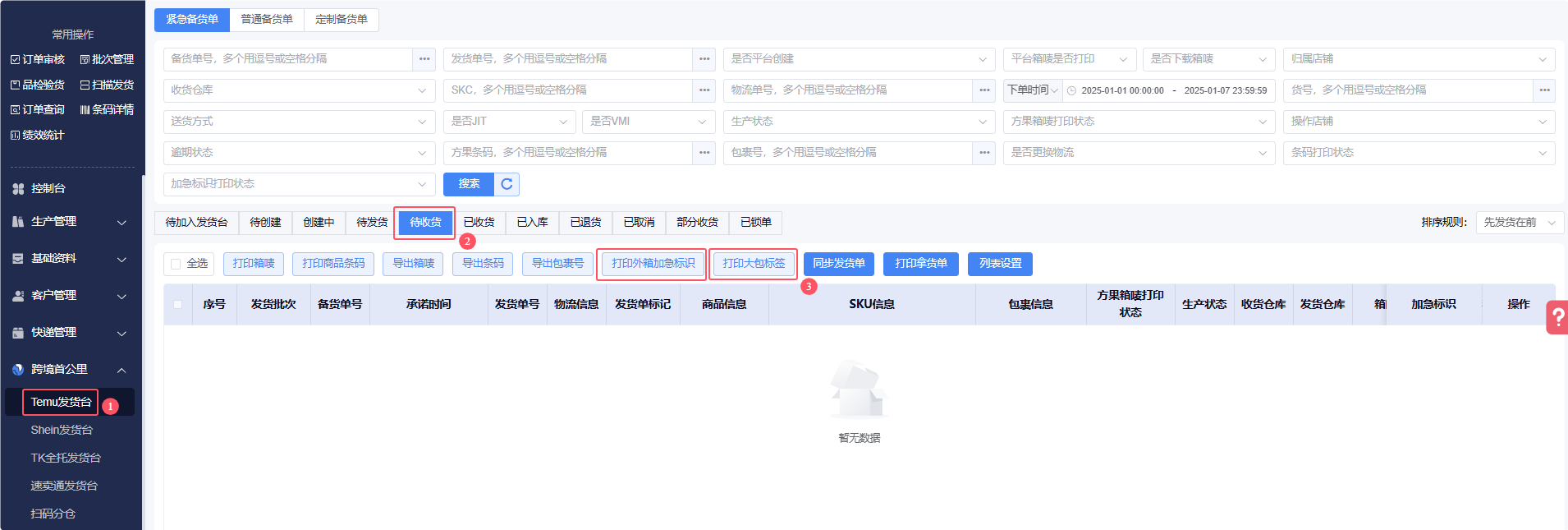Open the red help question-mark button

(1557, 317)
